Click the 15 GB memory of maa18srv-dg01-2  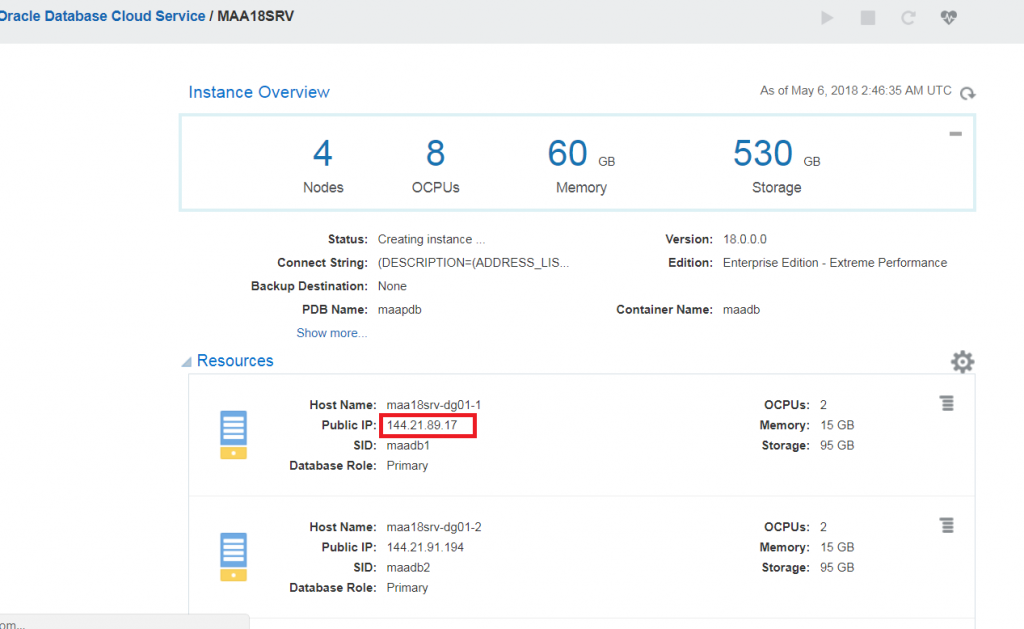click(837, 547)
